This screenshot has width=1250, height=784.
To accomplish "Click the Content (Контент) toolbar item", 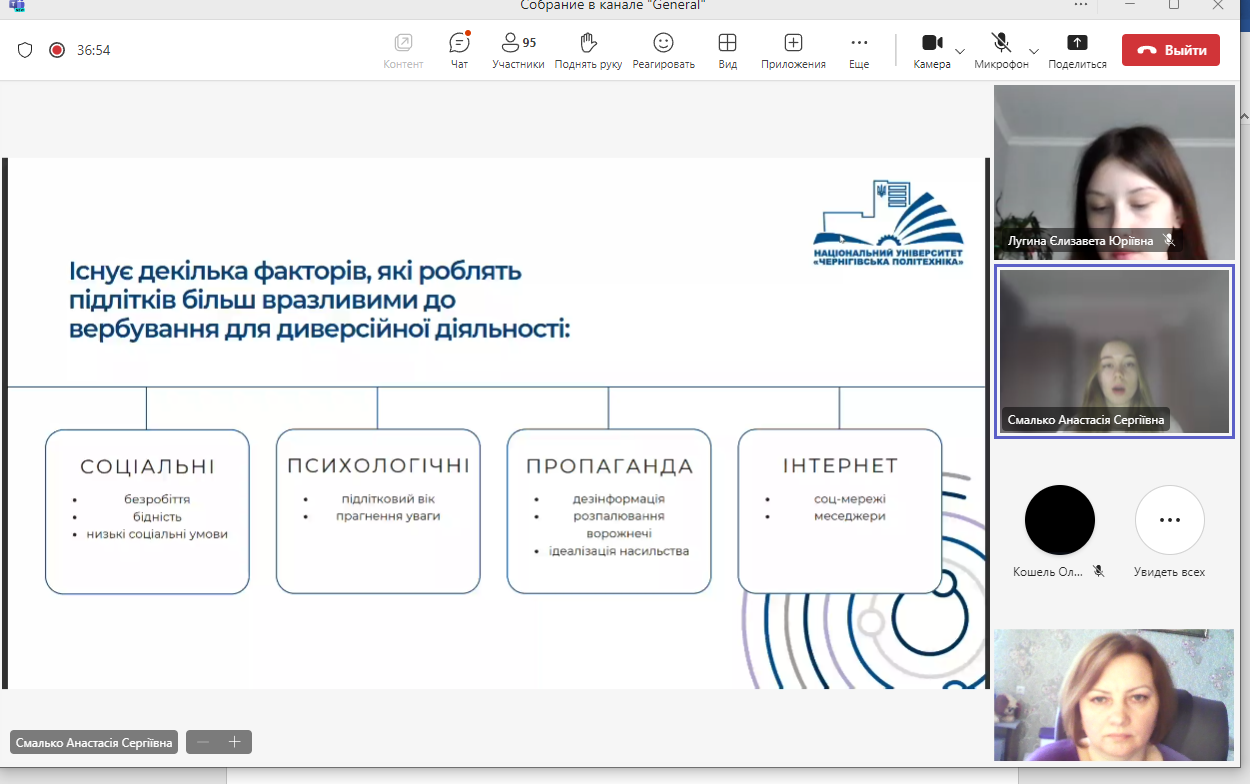I will [x=403, y=44].
